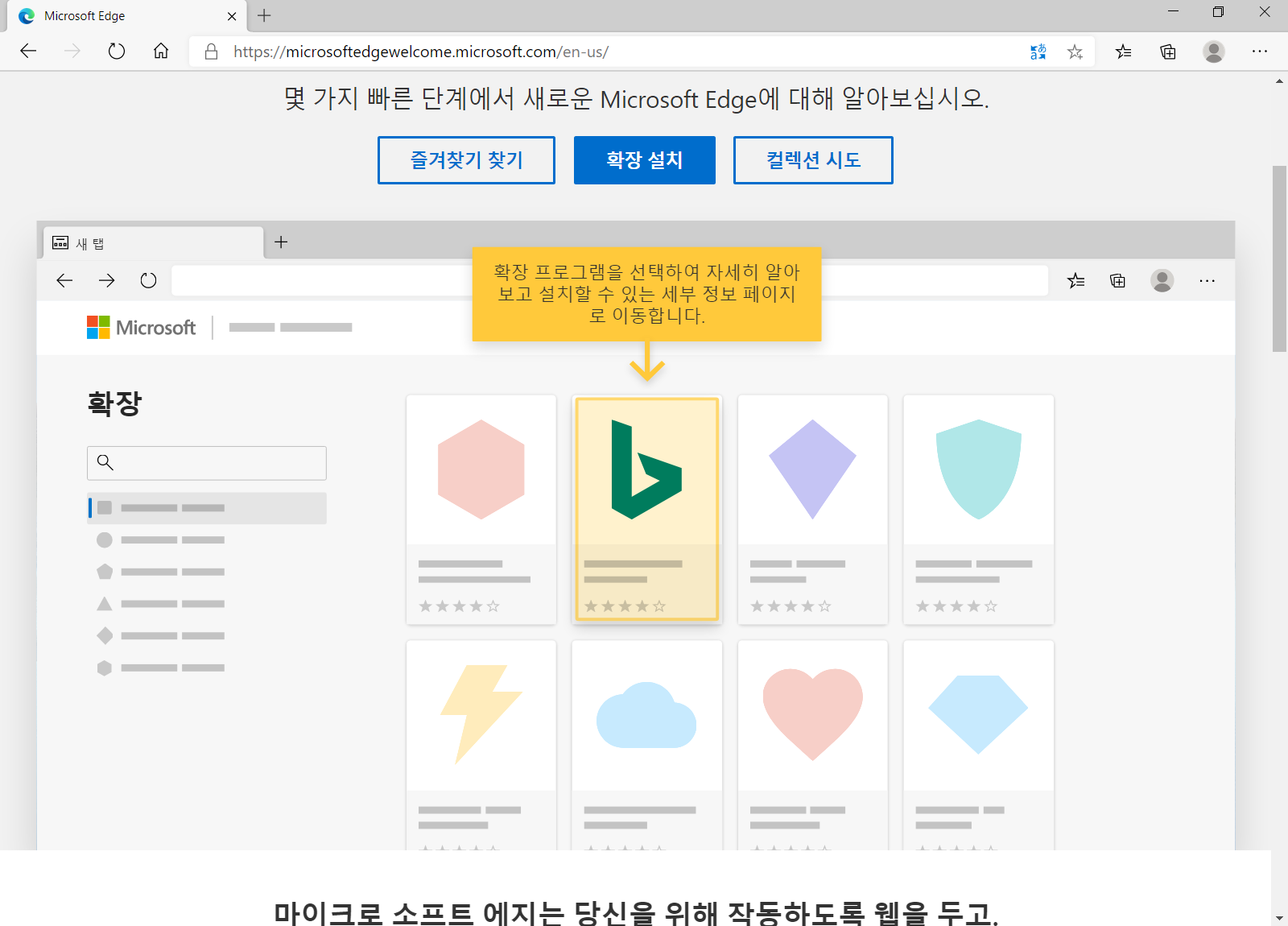1288x926 pixels.
Task: Click the 컬렉션 시도 button
Action: pos(813,160)
